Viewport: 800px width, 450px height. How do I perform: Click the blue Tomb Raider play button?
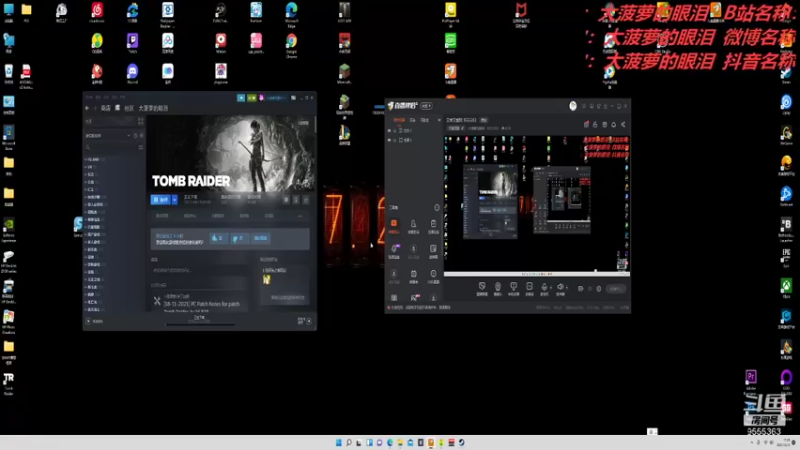point(161,199)
